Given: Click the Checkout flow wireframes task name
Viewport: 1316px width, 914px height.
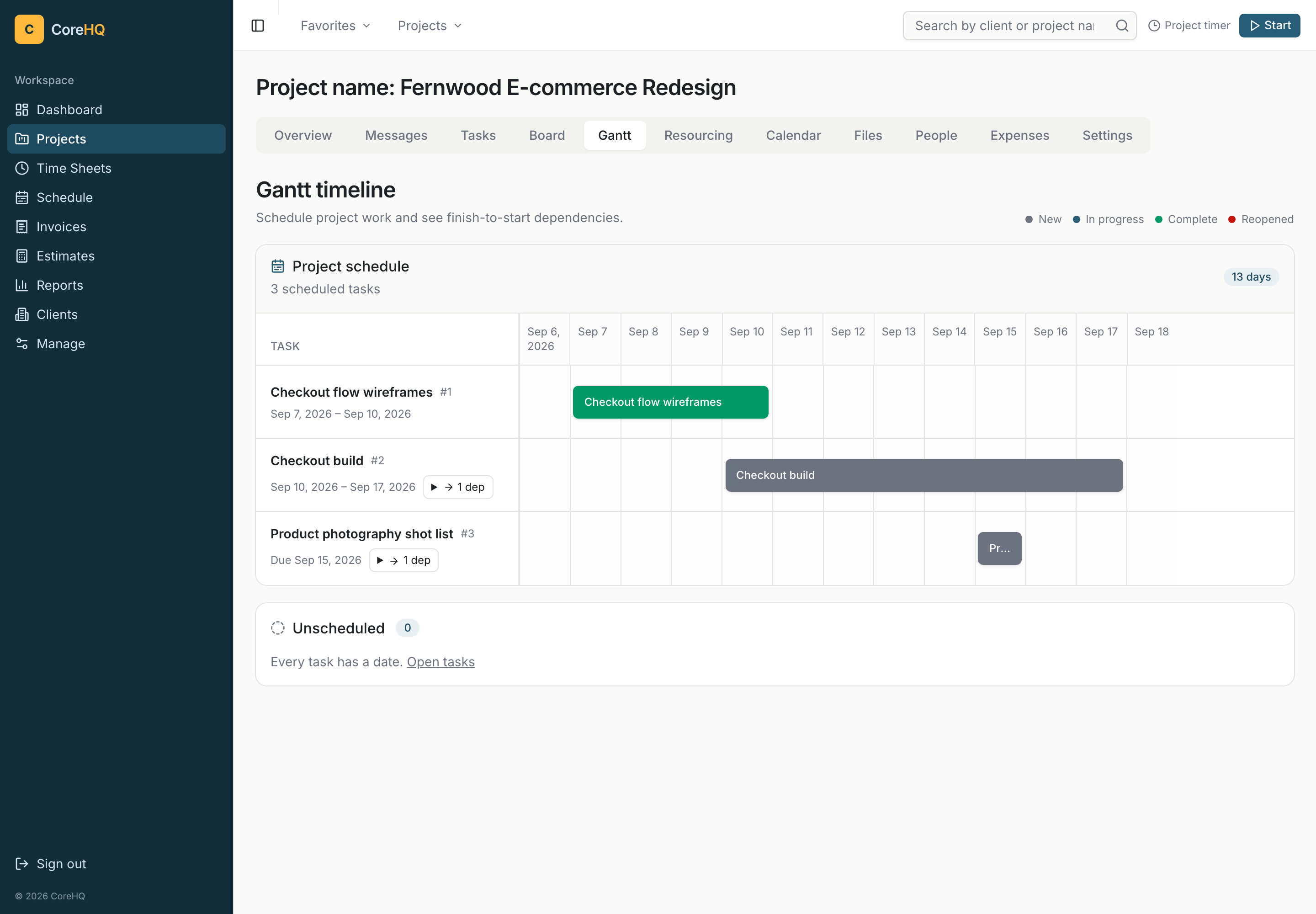Looking at the screenshot, I should click(x=351, y=392).
